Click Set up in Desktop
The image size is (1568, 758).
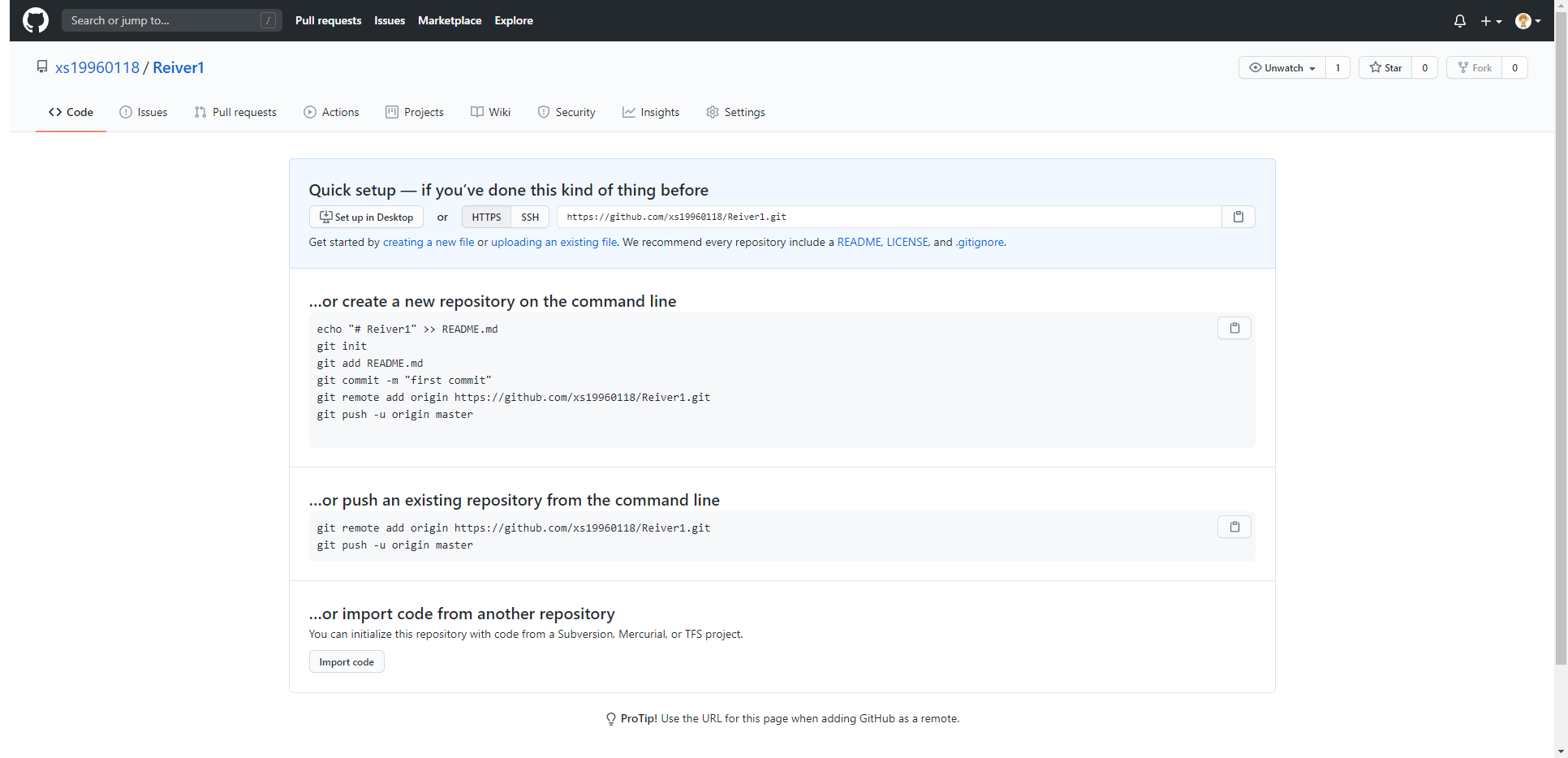pos(366,217)
